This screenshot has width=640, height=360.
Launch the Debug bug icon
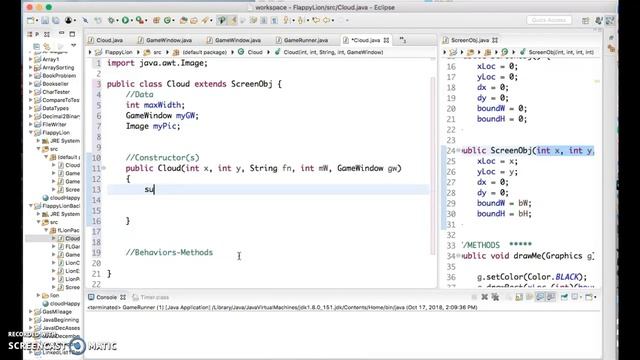pos(111,20)
